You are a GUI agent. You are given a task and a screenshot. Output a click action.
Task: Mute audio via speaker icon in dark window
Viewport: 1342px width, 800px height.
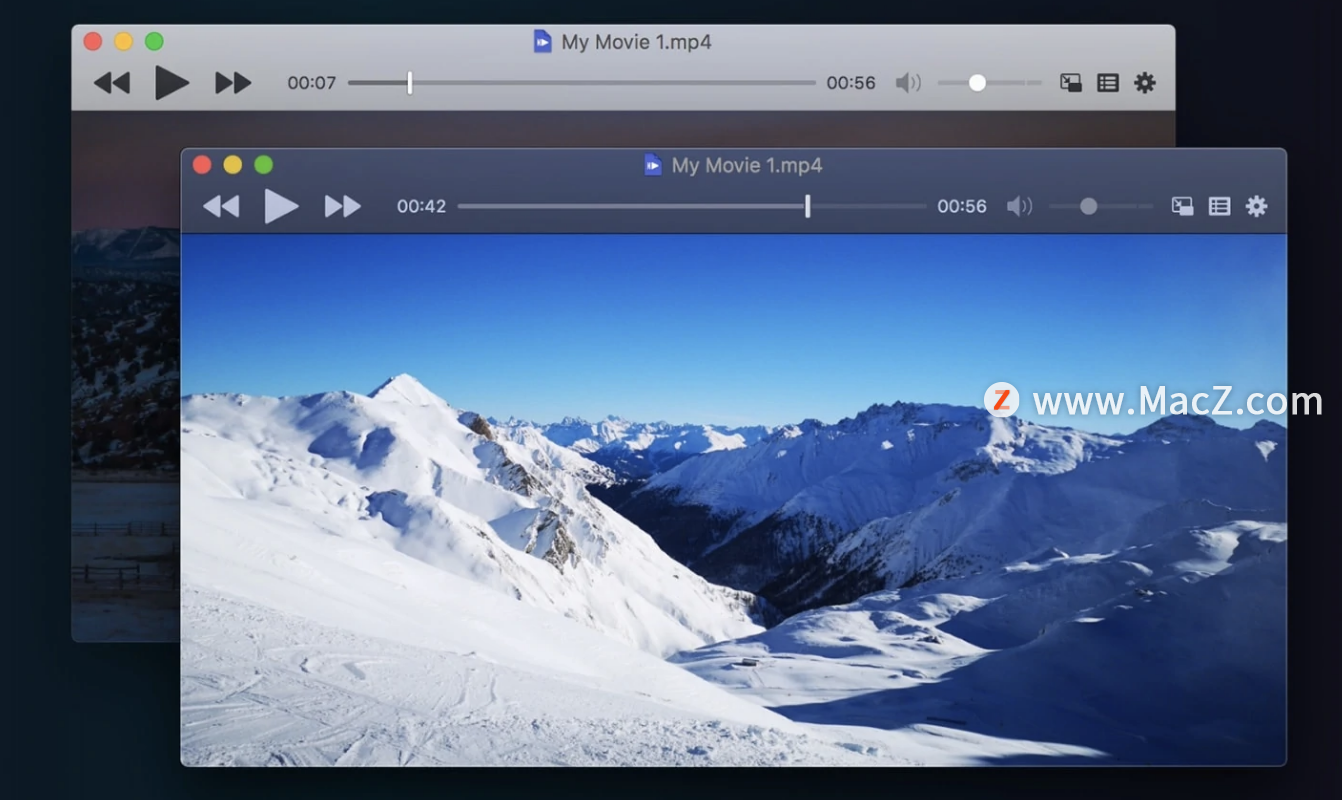(x=1019, y=206)
